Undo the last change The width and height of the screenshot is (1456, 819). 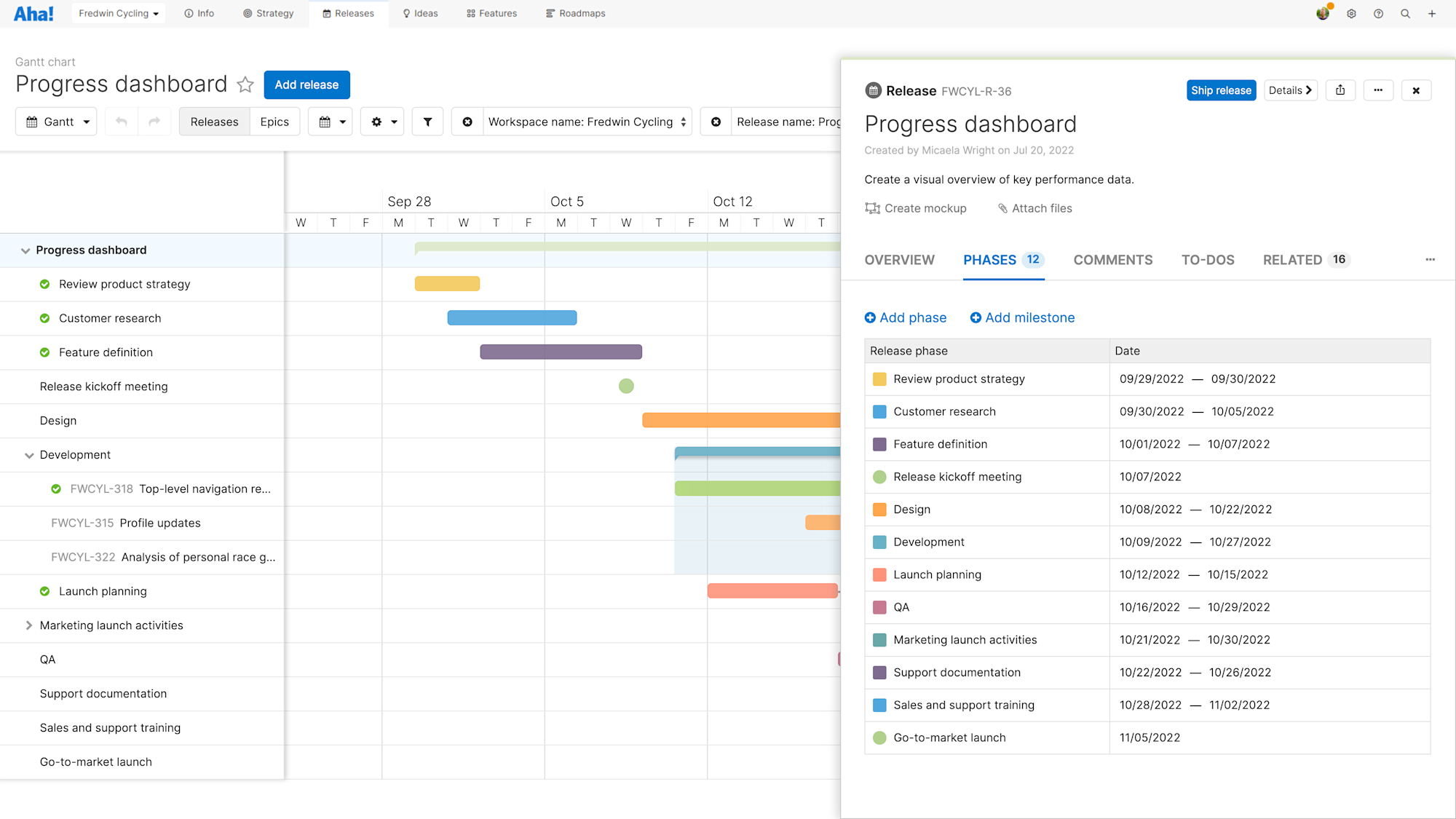(x=121, y=122)
